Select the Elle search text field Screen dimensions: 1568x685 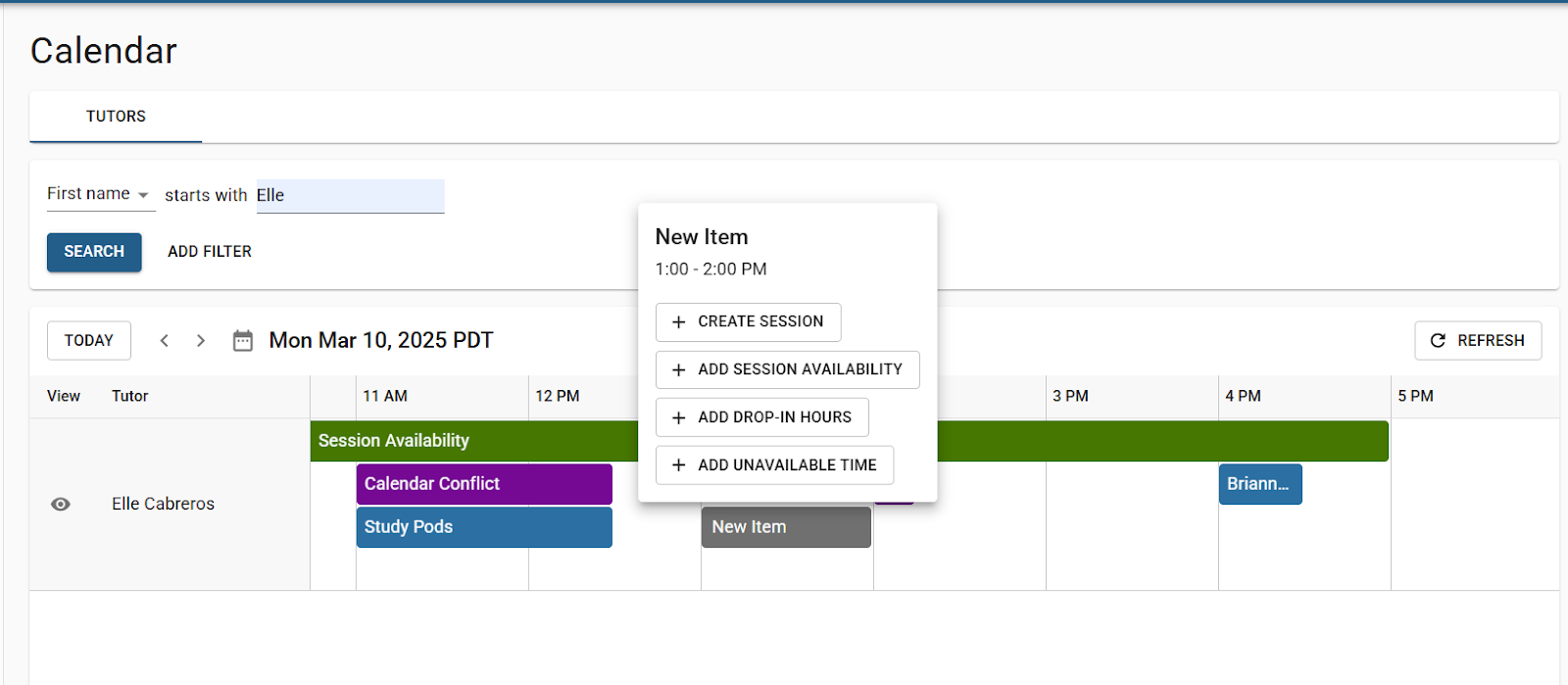(350, 195)
